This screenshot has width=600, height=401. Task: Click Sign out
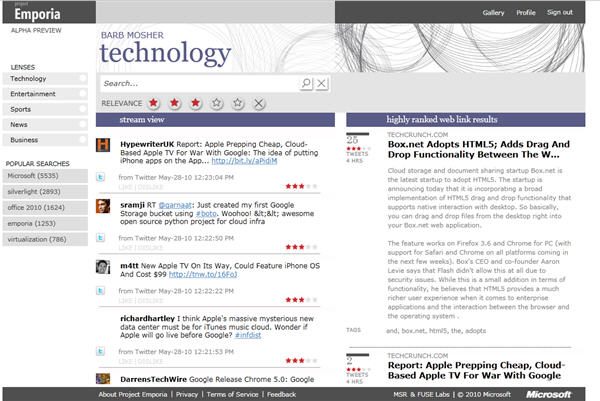[x=560, y=12]
